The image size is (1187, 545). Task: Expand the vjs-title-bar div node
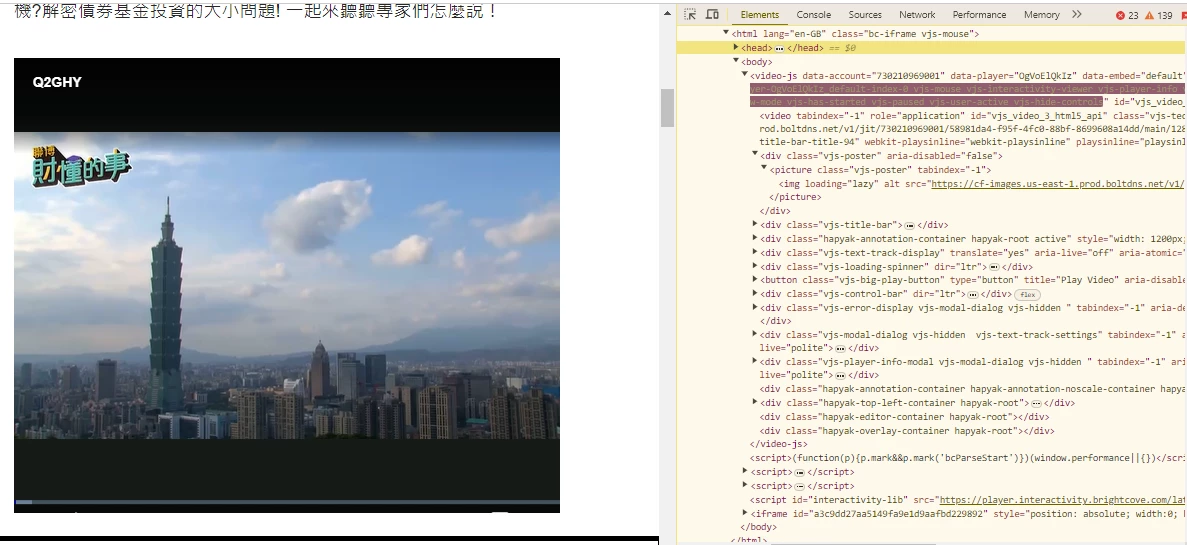(x=755, y=223)
